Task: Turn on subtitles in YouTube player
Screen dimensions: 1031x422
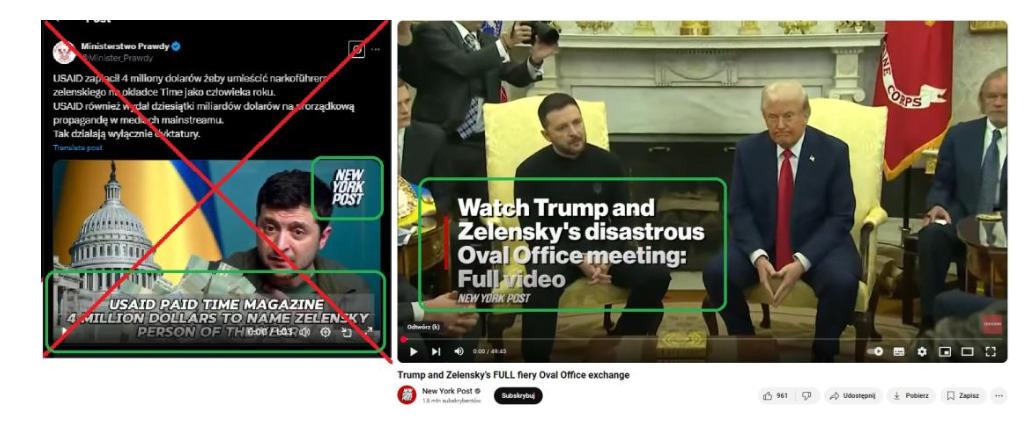Action: pyautogui.click(x=899, y=352)
